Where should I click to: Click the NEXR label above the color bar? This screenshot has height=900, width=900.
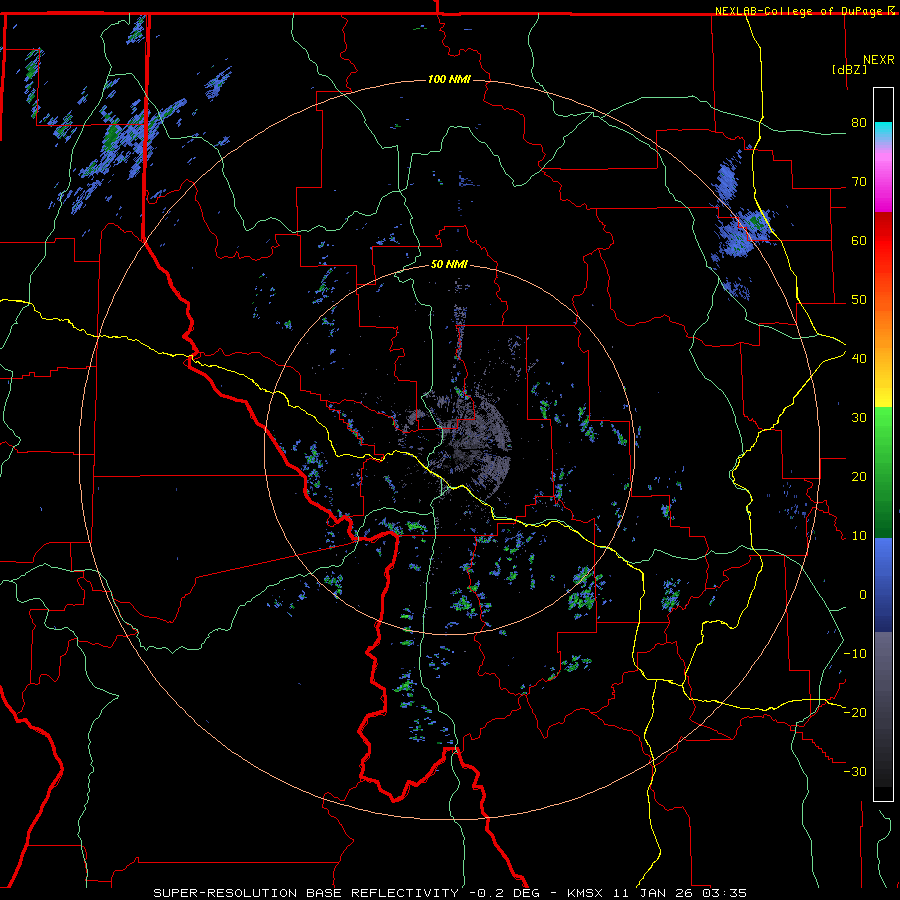[879, 60]
